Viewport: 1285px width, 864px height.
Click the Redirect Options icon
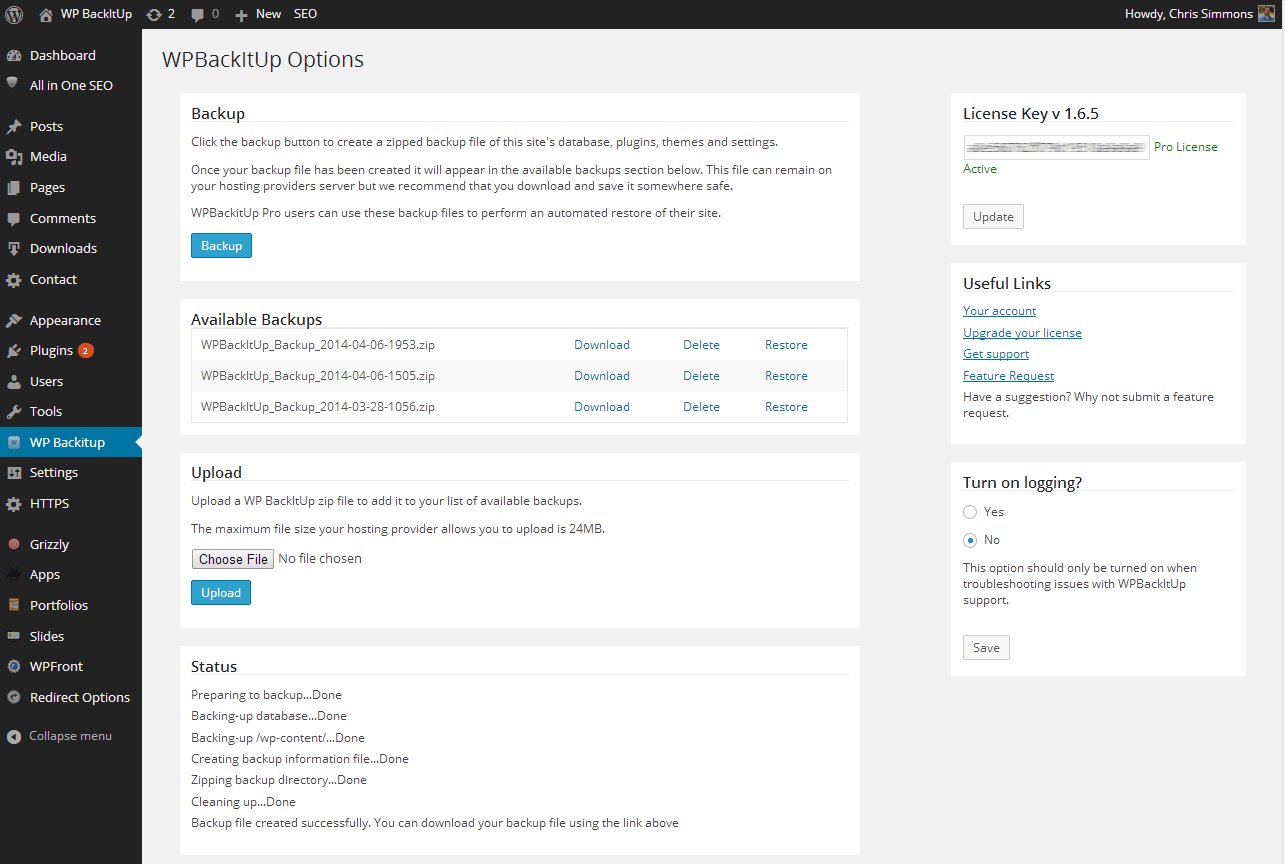point(14,698)
